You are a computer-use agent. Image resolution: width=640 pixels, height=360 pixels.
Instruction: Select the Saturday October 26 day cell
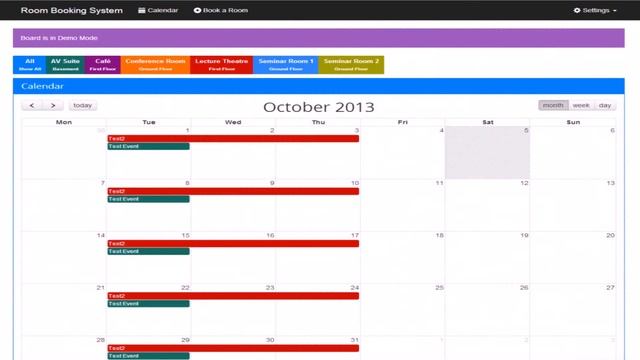487,310
